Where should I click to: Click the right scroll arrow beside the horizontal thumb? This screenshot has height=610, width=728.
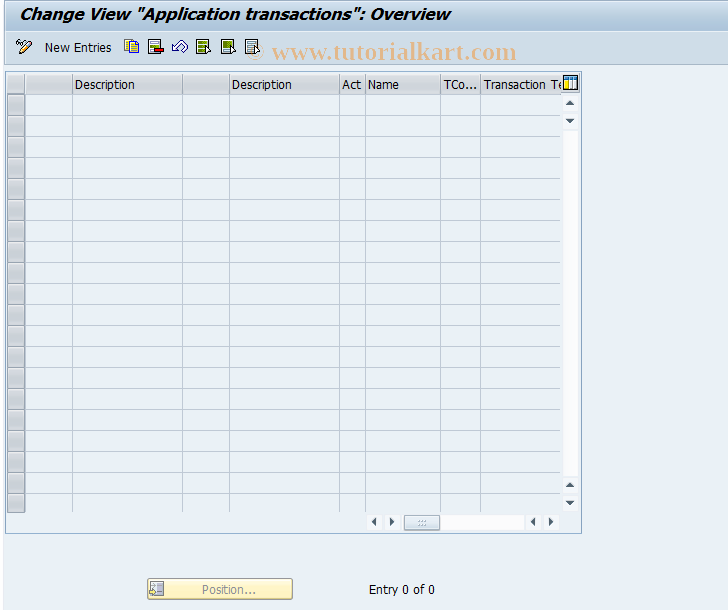point(392,522)
